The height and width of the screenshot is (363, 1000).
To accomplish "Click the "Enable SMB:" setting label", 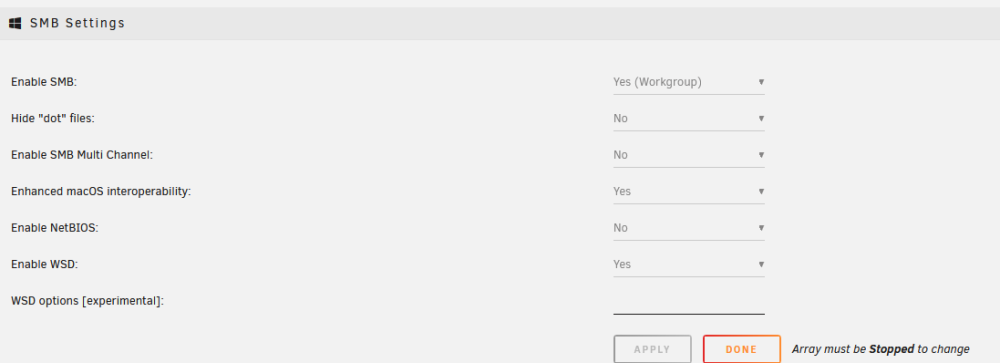I will pos(43,82).
